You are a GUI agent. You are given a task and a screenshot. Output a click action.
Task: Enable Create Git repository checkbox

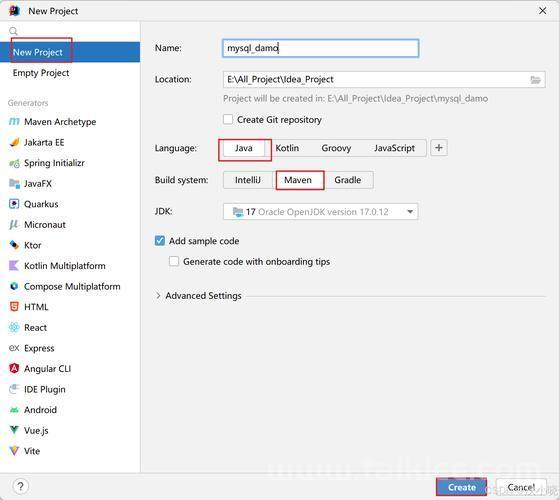click(228, 119)
